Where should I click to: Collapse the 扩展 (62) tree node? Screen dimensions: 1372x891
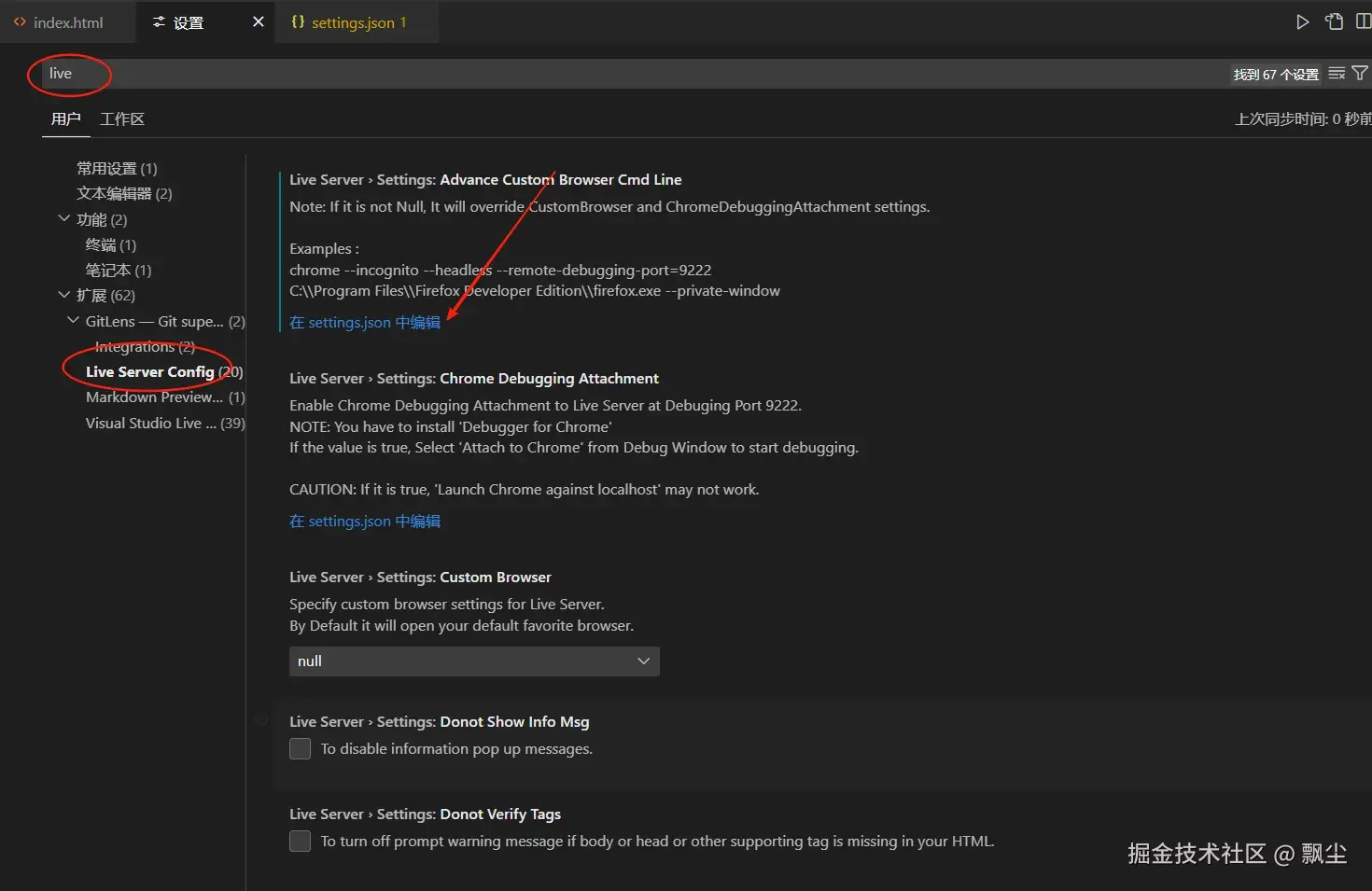[x=63, y=296]
